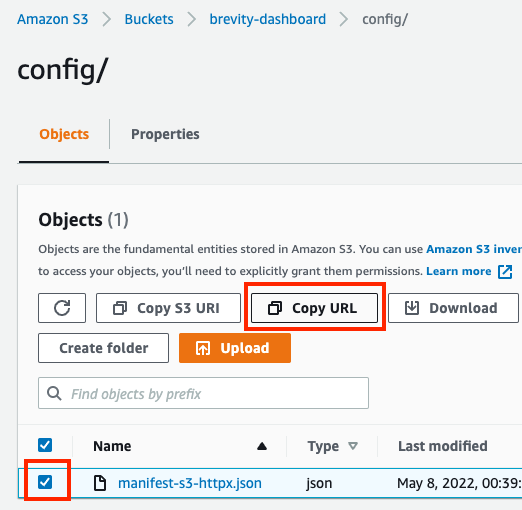Open the Amazon S3 inventory link
This screenshot has width=522, height=510.
(474, 249)
